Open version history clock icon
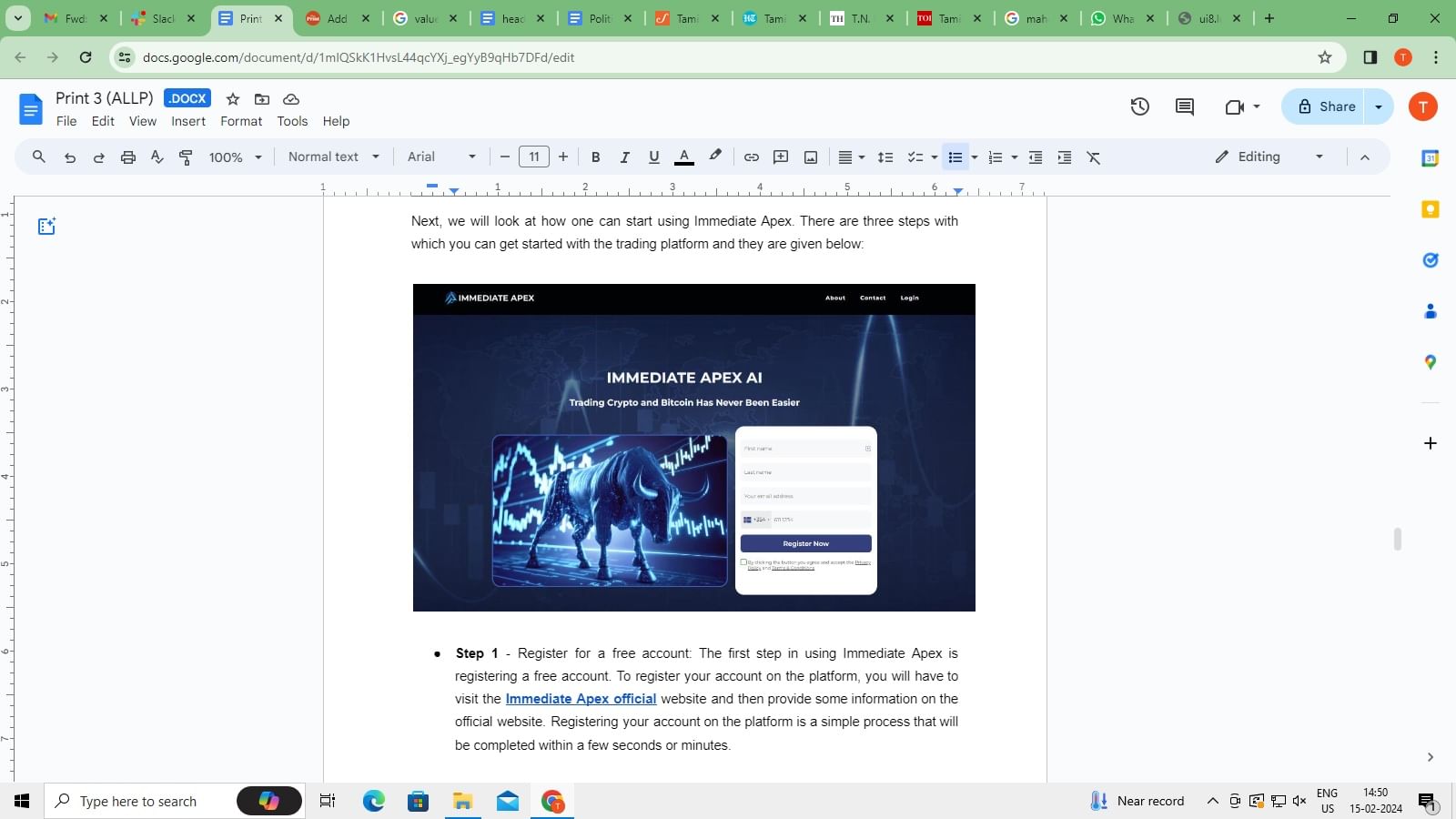Viewport: 1456px width, 819px height. click(1139, 106)
